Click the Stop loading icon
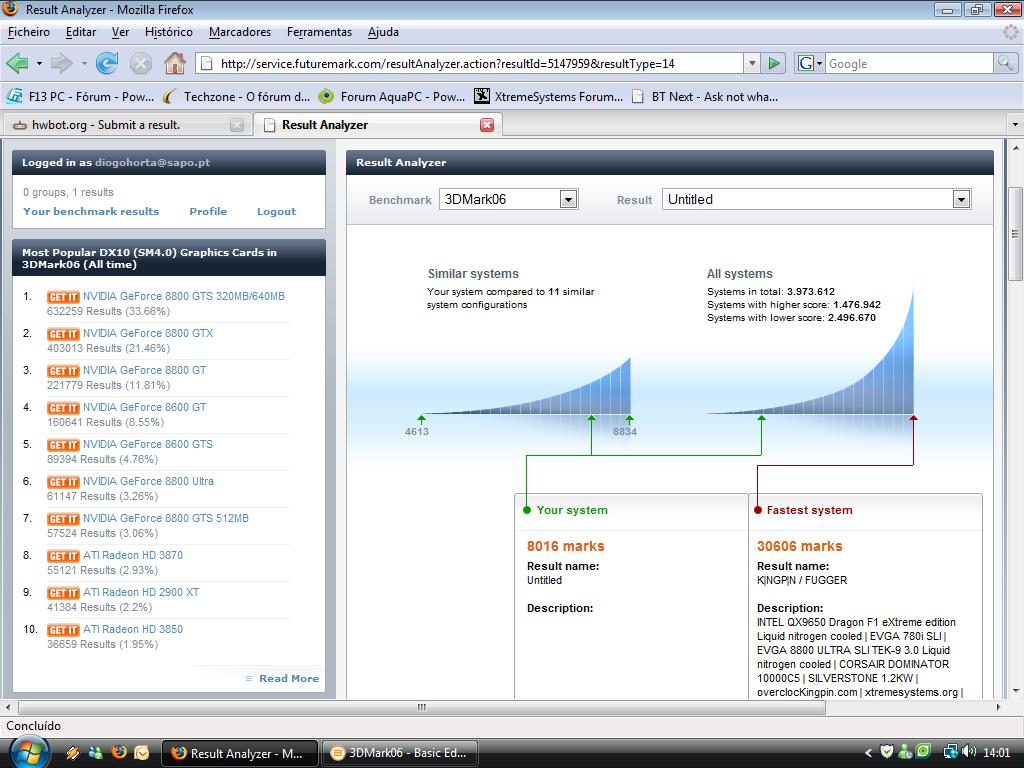The height and width of the screenshot is (768, 1024). pos(140,63)
